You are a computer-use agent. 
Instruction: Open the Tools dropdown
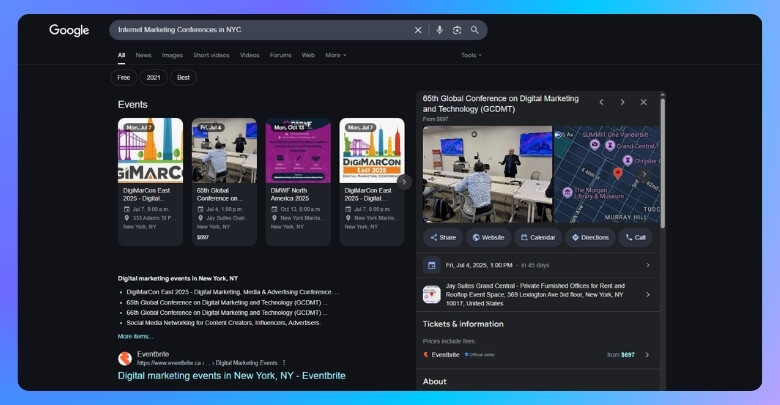[471, 55]
